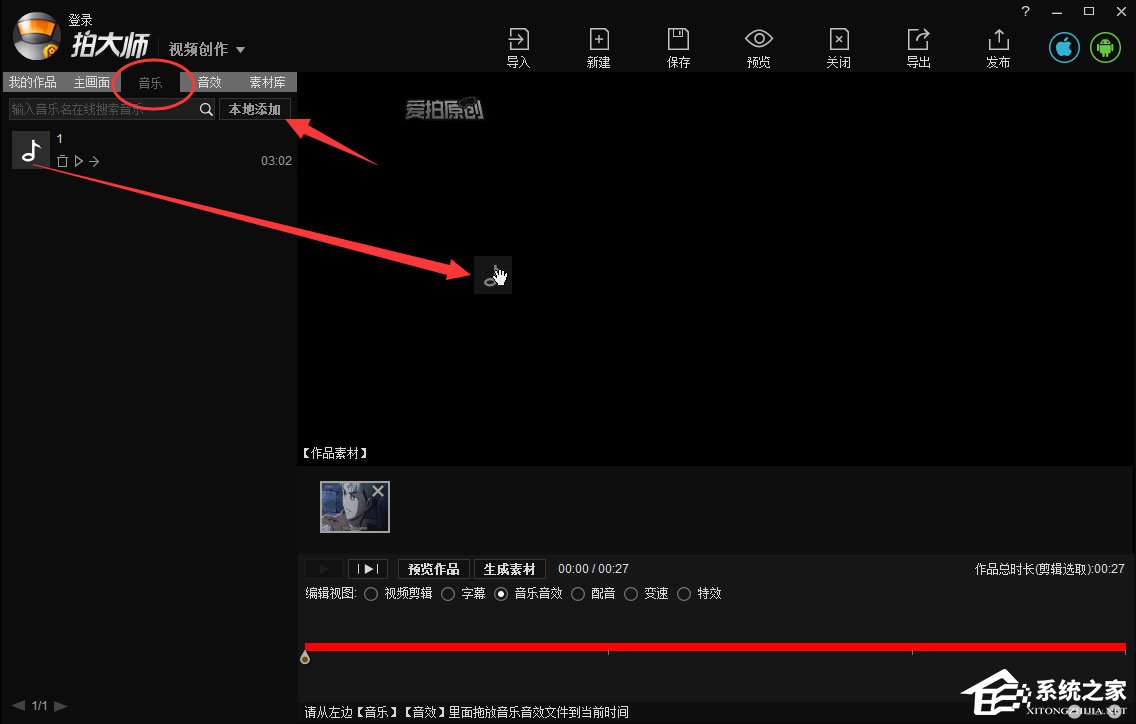Click the 本地添加 button

tap(255, 109)
